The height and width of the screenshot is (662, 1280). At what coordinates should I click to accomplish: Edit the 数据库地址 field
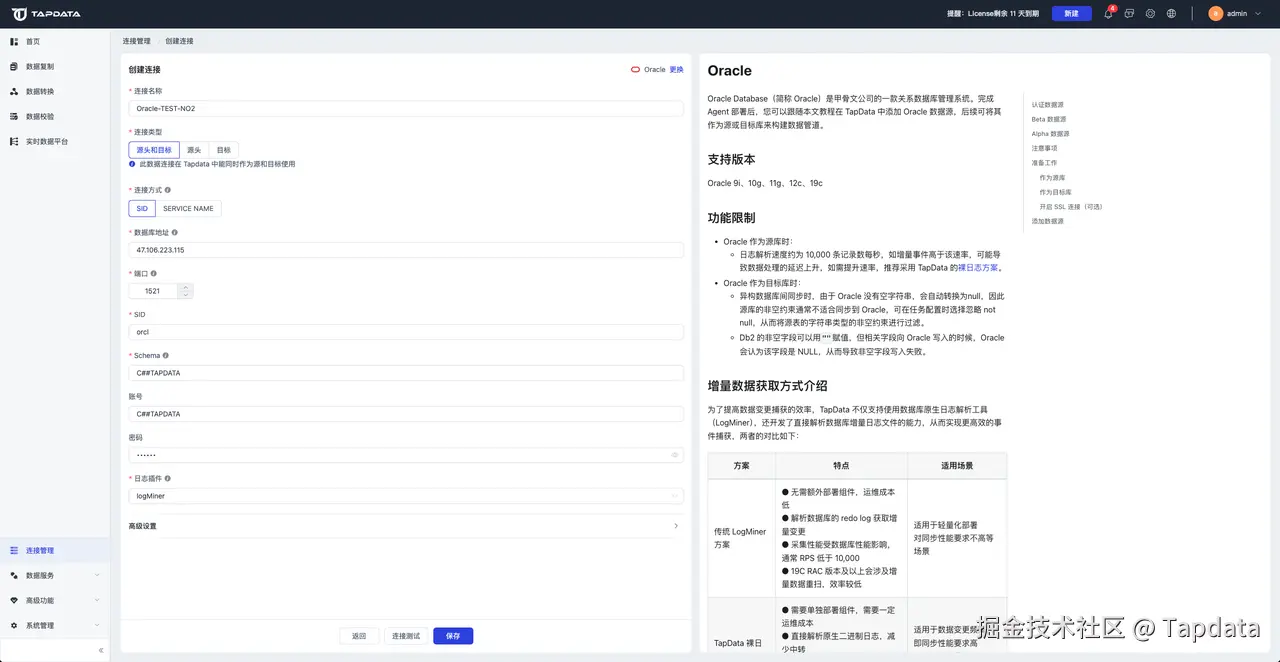coord(406,250)
